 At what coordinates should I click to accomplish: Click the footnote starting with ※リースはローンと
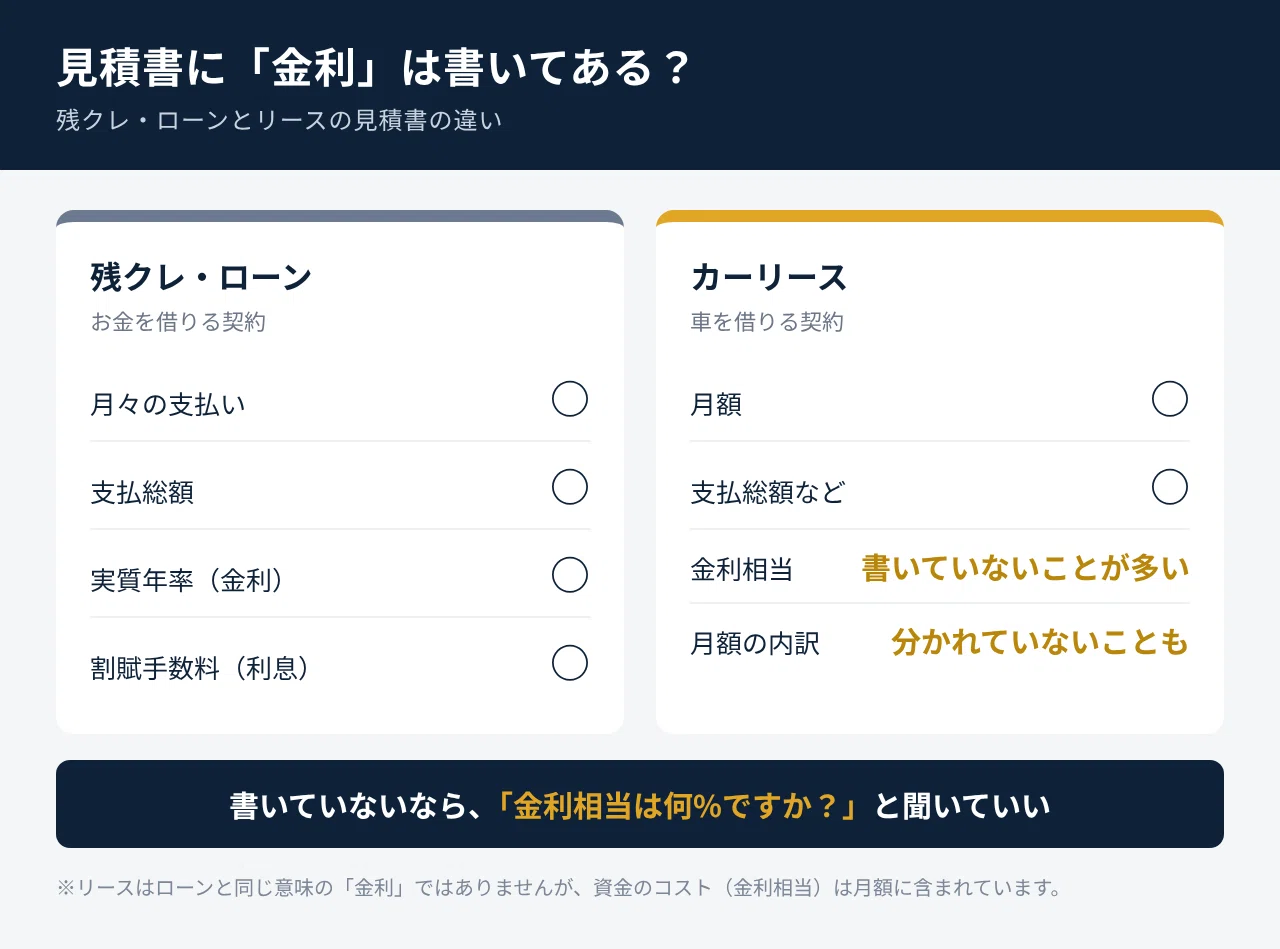558,887
